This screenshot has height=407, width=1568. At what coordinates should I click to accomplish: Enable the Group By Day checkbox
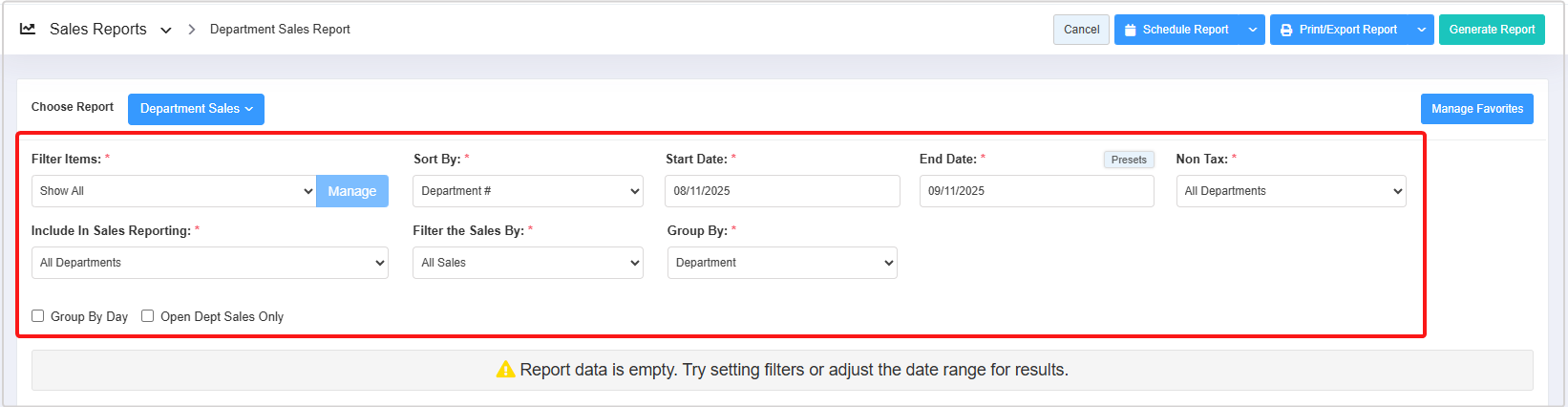(38, 316)
